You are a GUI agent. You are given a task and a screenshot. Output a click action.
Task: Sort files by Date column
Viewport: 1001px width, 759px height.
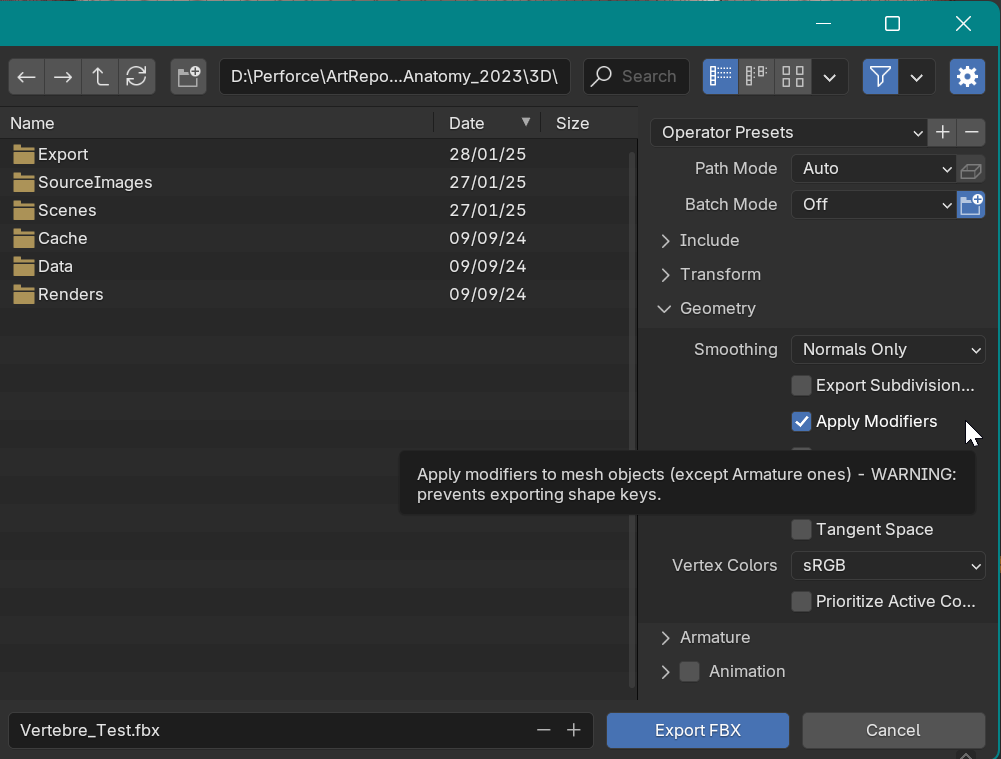(487, 123)
